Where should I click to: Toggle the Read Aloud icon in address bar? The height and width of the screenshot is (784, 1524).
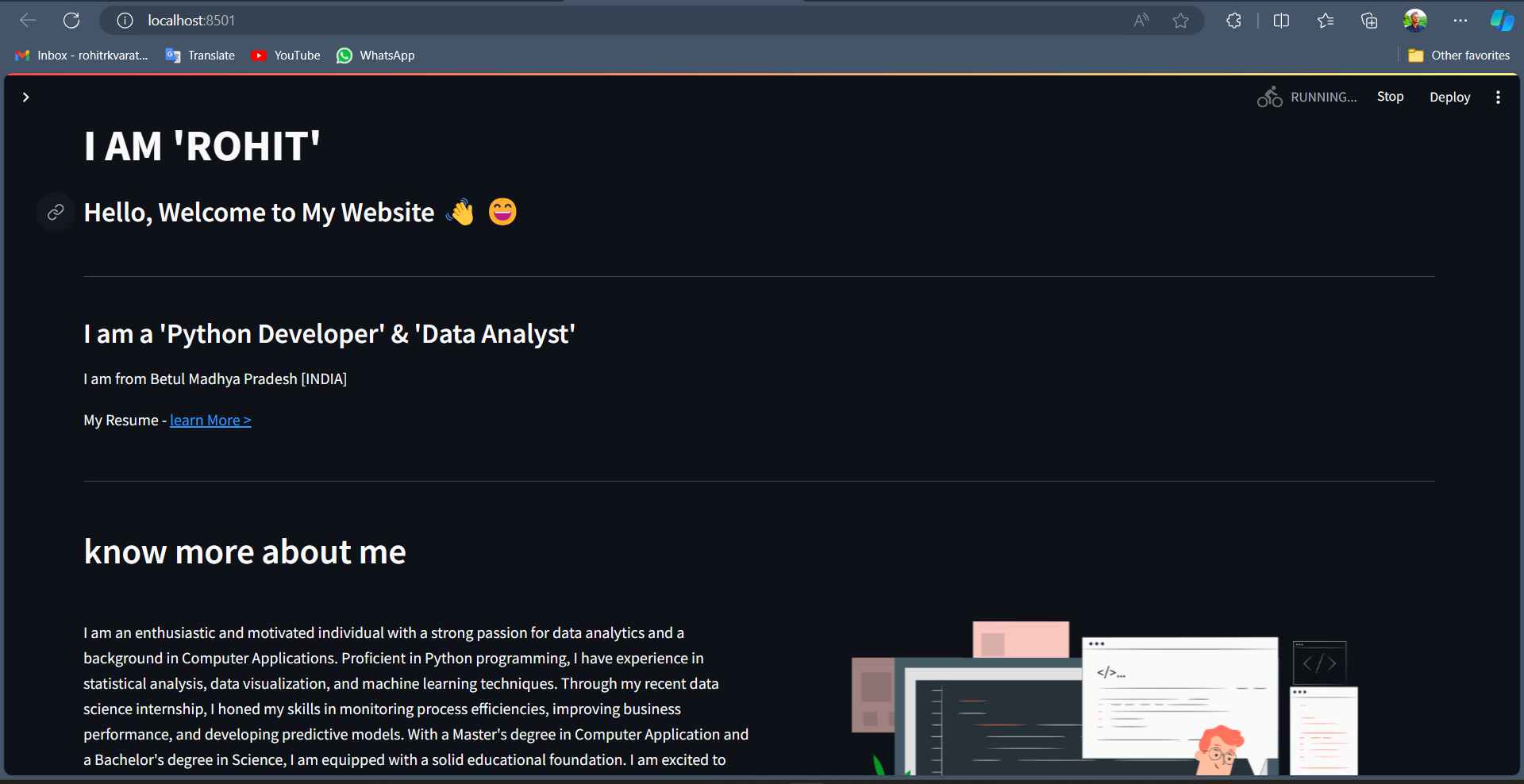1141,21
